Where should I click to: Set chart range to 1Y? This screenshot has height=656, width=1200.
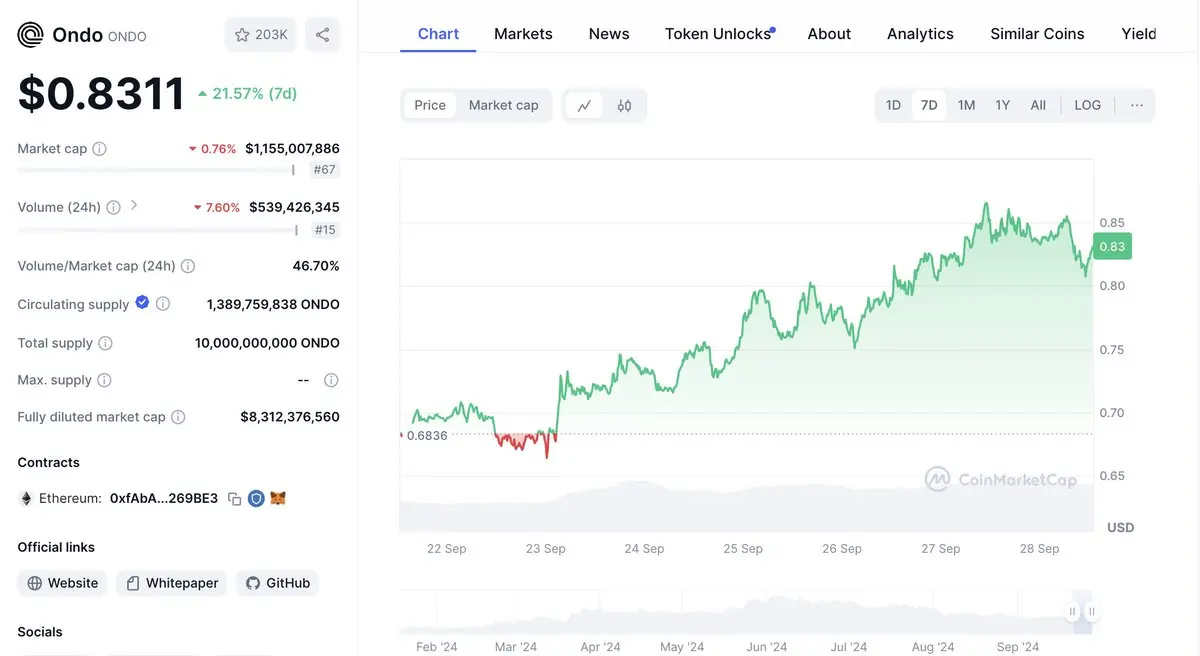pyautogui.click(x=1003, y=105)
